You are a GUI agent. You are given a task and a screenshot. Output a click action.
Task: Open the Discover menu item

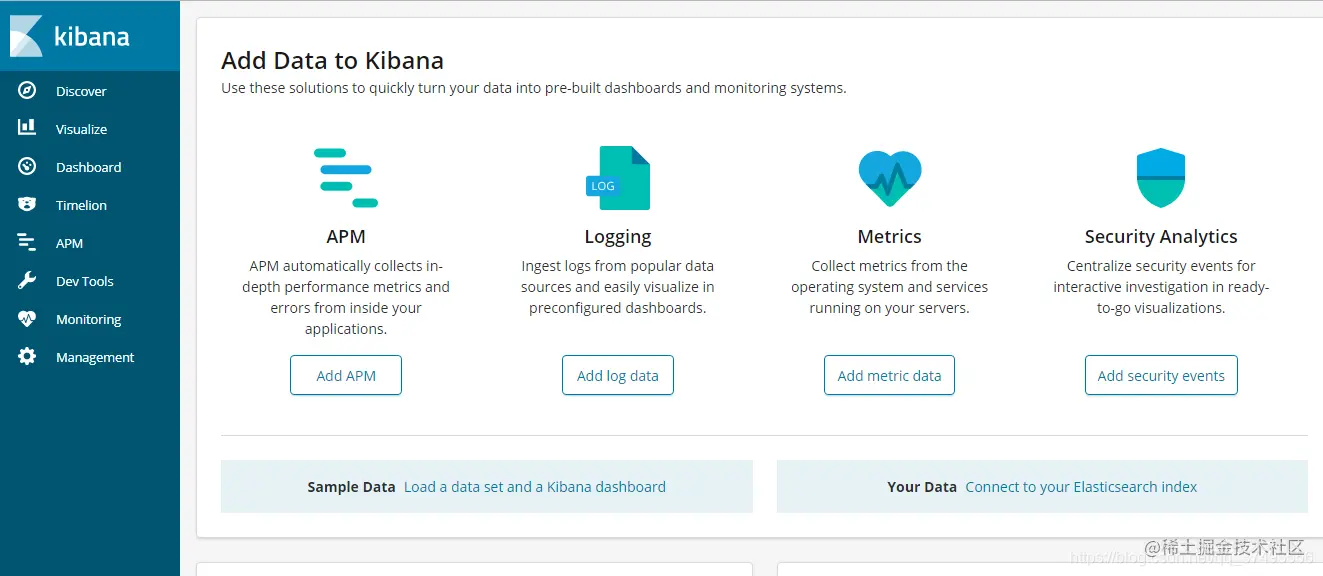(81, 91)
